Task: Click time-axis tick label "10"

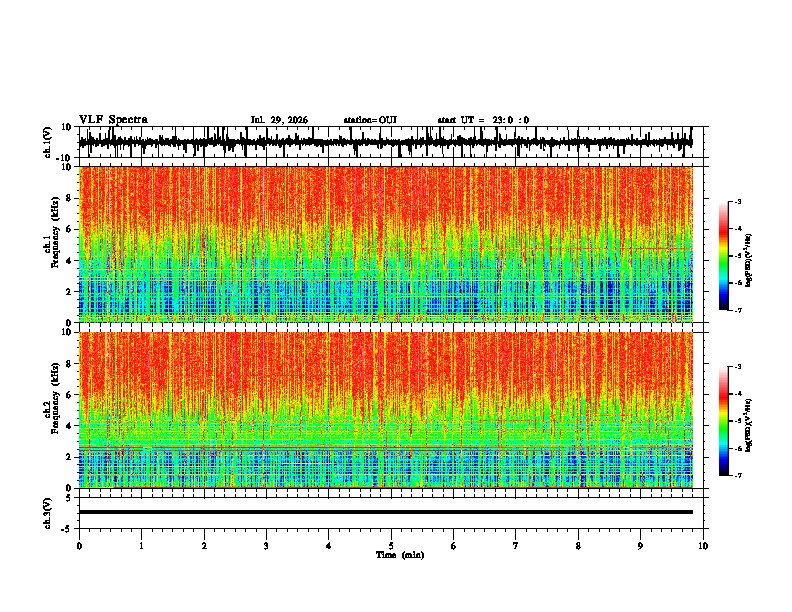Action: [703, 546]
